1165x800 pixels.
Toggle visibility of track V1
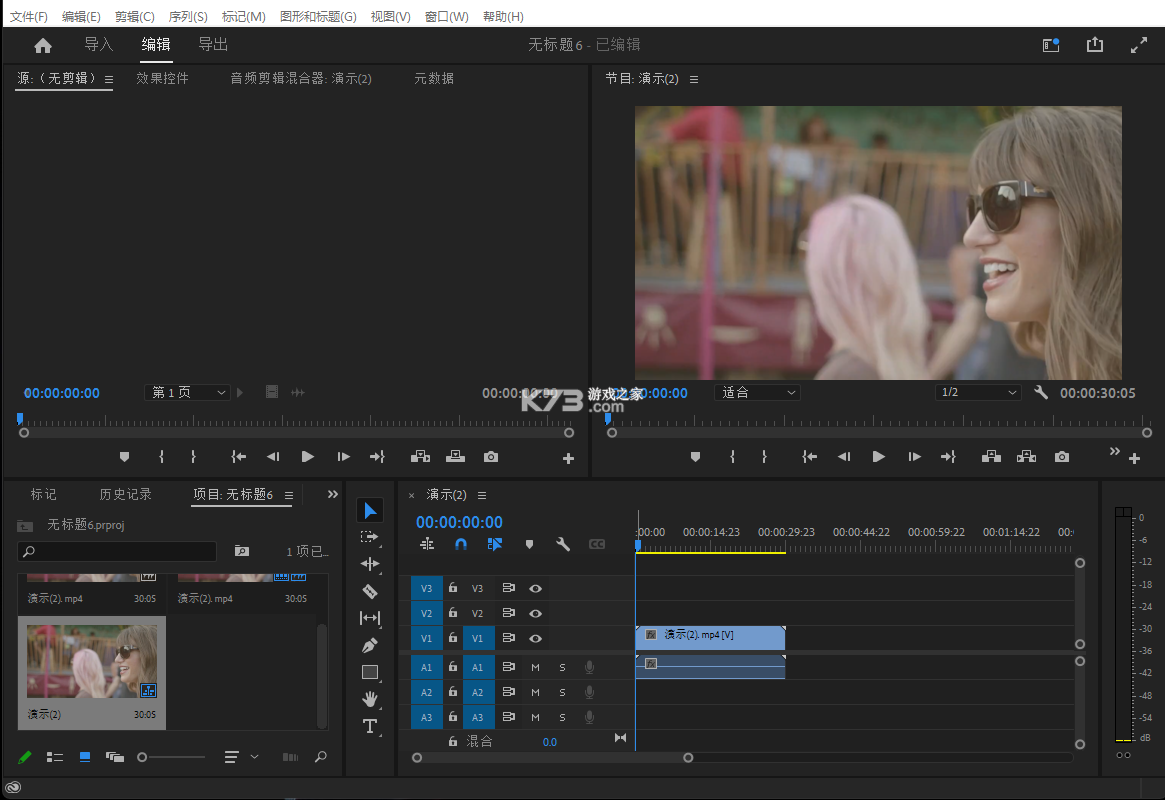tap(535, 638)
